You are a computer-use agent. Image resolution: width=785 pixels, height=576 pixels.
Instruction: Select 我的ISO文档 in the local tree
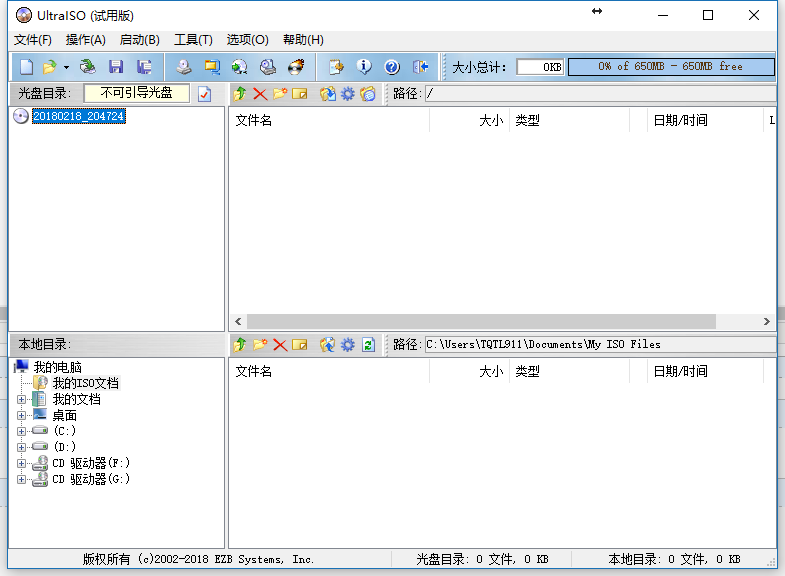point(86,383)
